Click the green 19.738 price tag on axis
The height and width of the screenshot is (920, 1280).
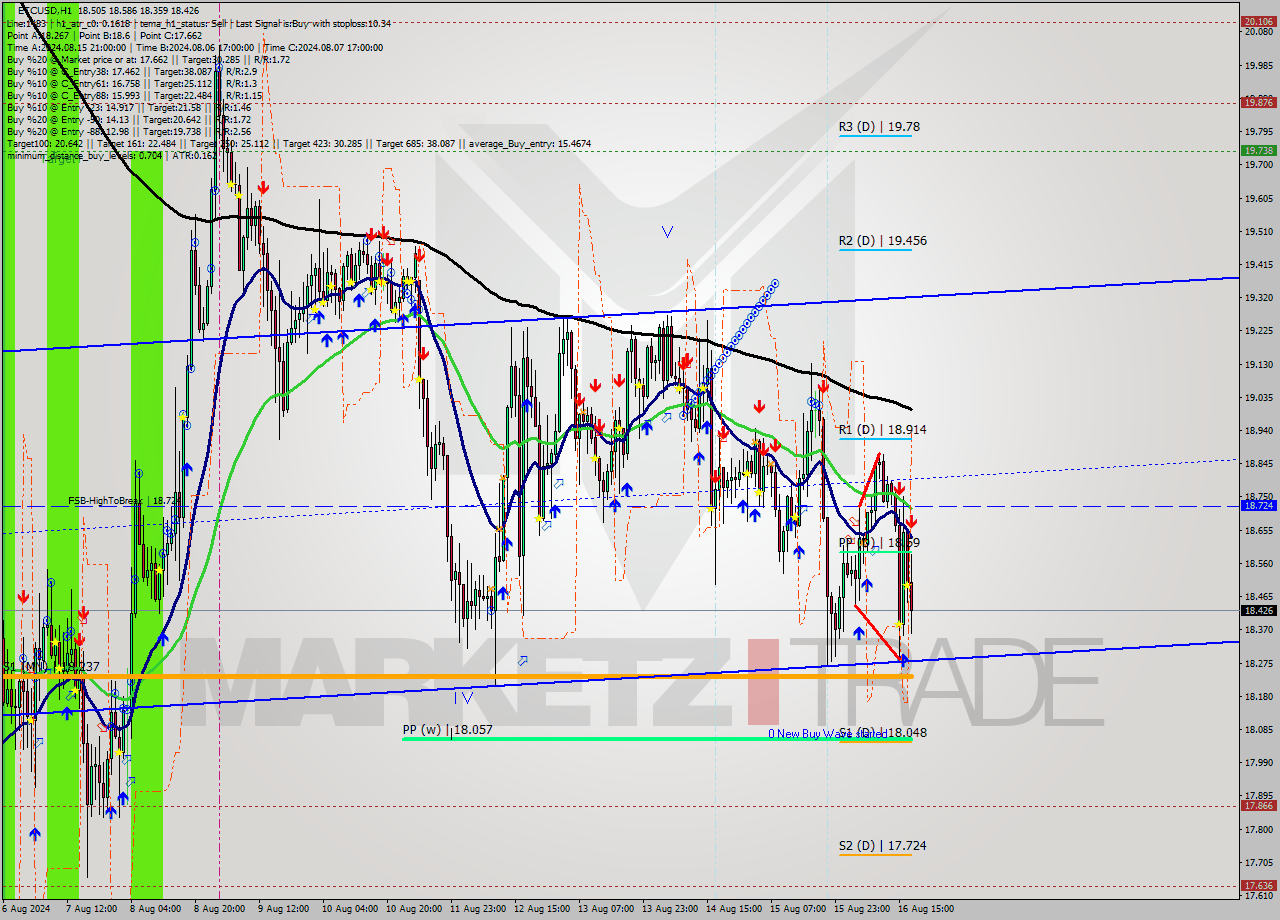pyautogui.click(x=1257, y=150)
